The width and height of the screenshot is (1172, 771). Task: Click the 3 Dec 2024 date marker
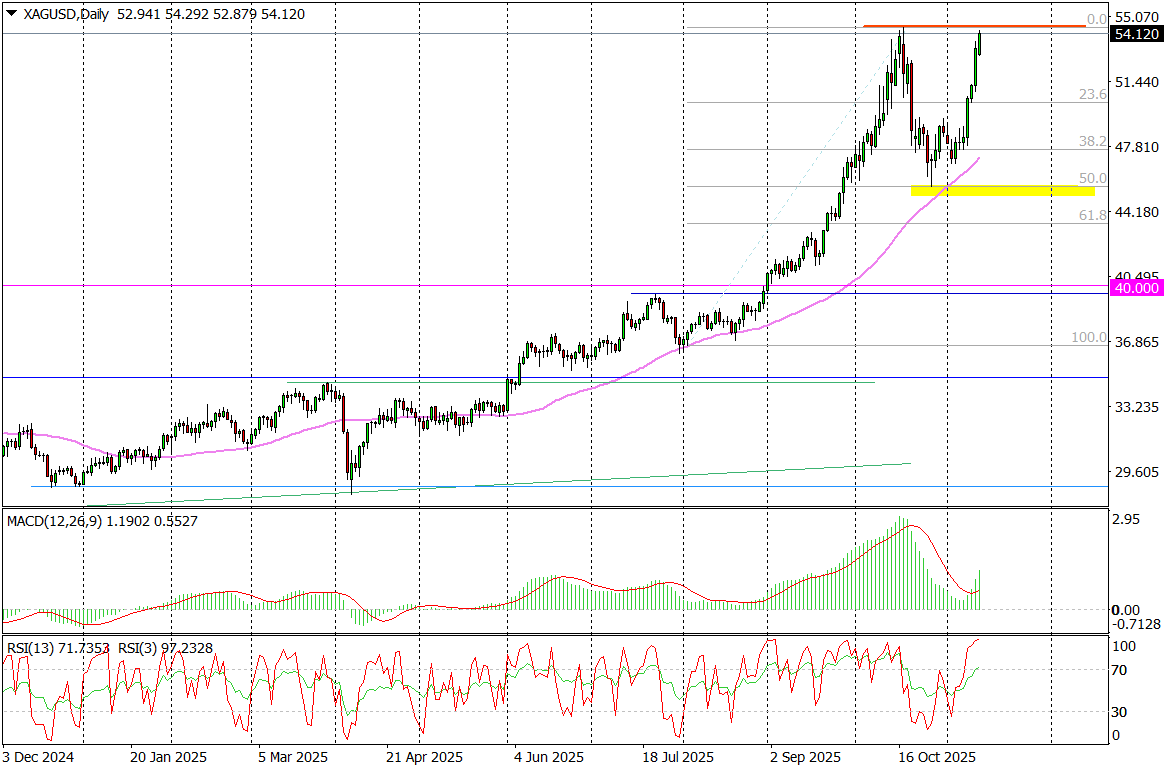(x=38, y=758)
